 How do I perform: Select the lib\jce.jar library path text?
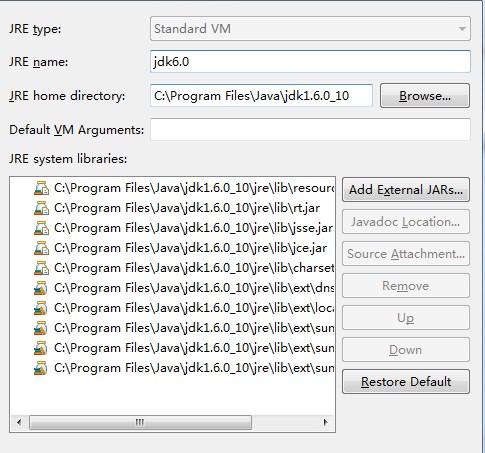(x=190, y=248)
